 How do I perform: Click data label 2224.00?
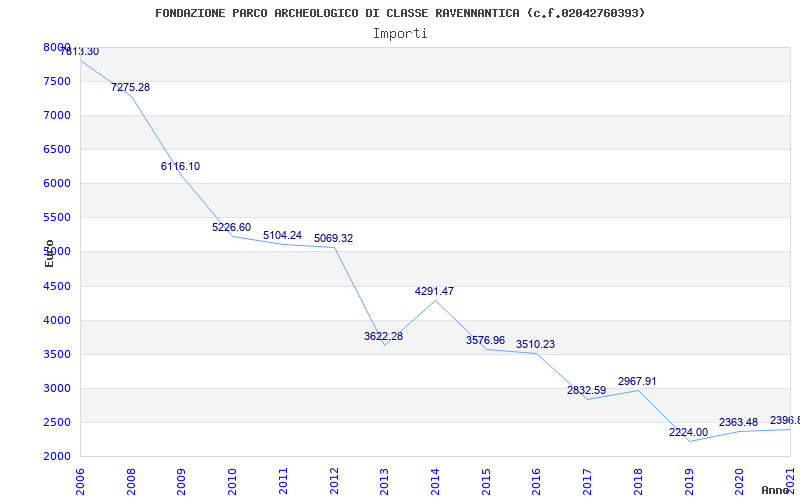point(688,433)
